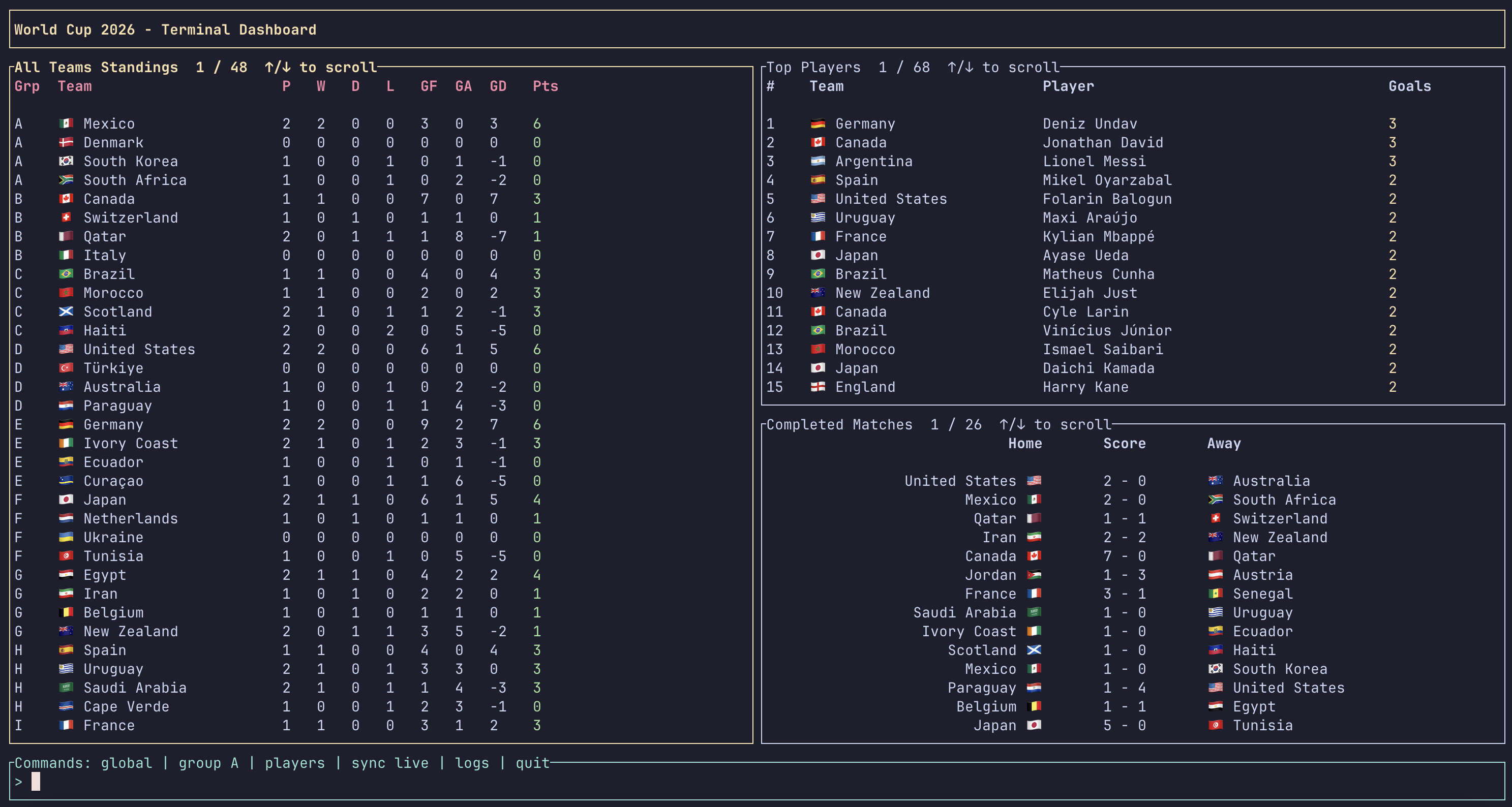Click the 'Top Players' panel title
This screenshot has width=1512, height=807.
click(813, 67)
